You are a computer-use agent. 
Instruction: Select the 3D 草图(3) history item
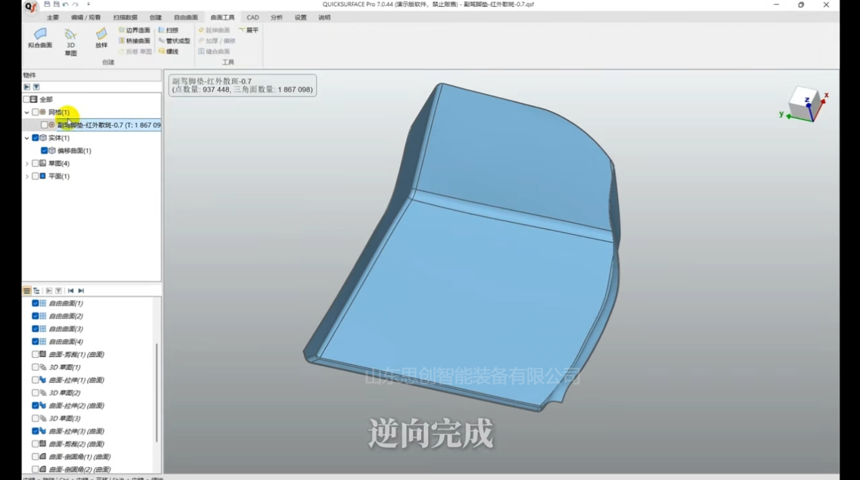point(65,419)
